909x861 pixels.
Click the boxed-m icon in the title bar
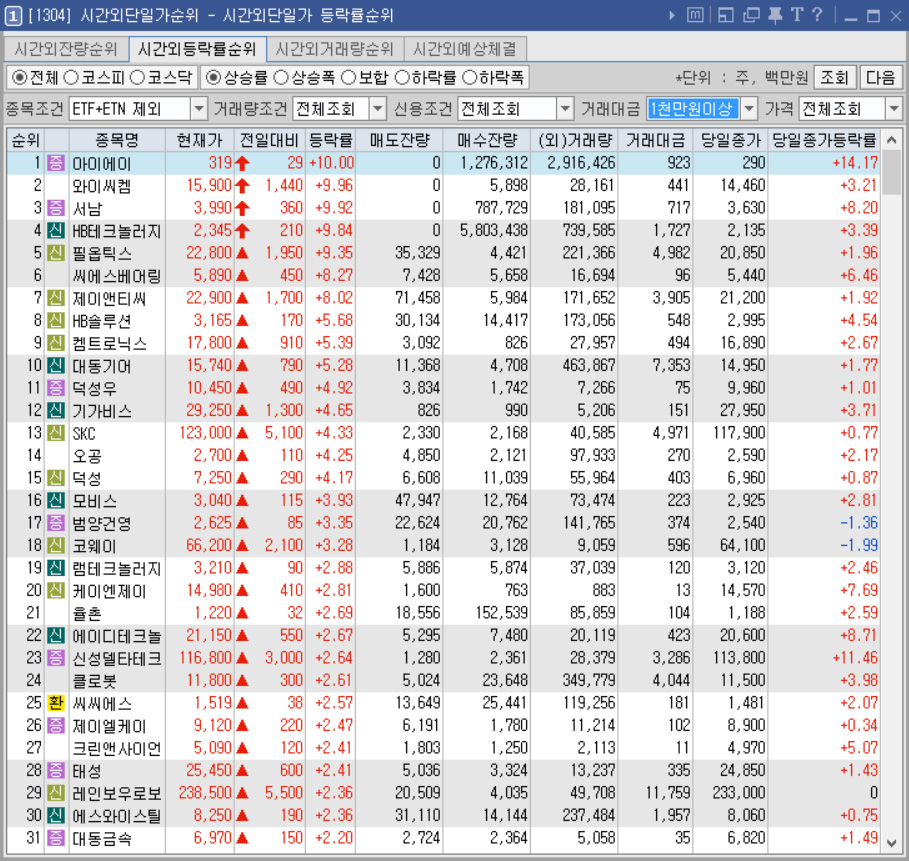(694, 15)
